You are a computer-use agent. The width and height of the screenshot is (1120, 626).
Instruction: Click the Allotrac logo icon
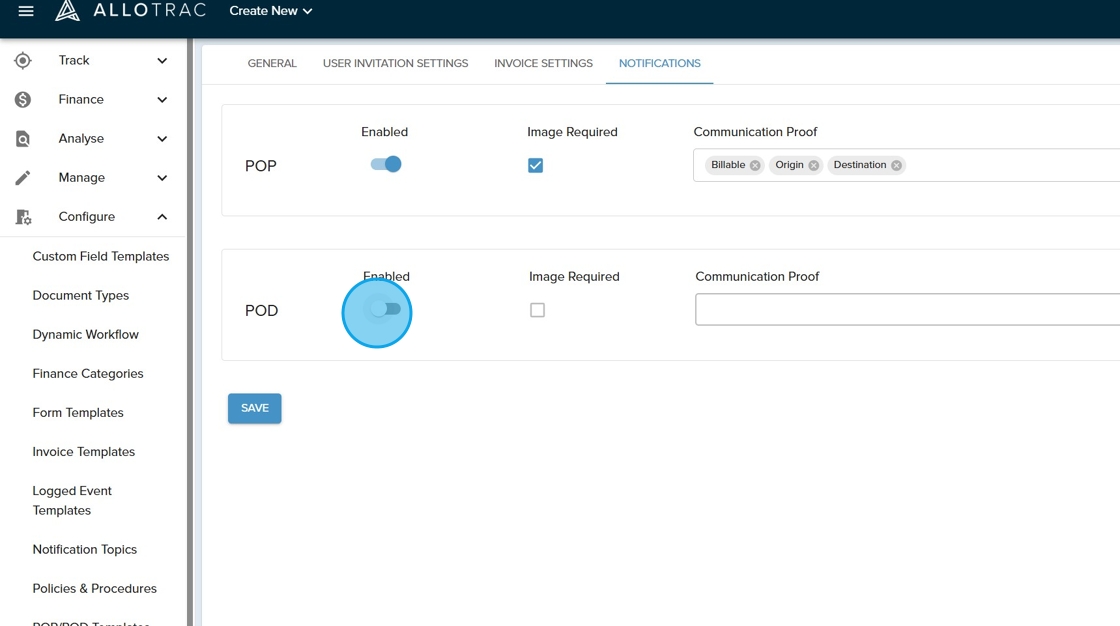point(67,11)
